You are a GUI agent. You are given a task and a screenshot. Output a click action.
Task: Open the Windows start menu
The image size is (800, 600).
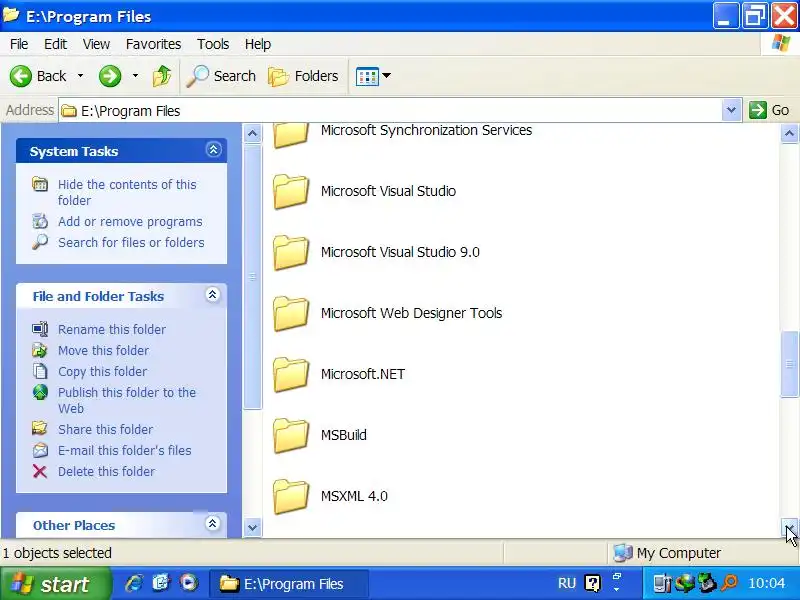(x=55, y=584)
